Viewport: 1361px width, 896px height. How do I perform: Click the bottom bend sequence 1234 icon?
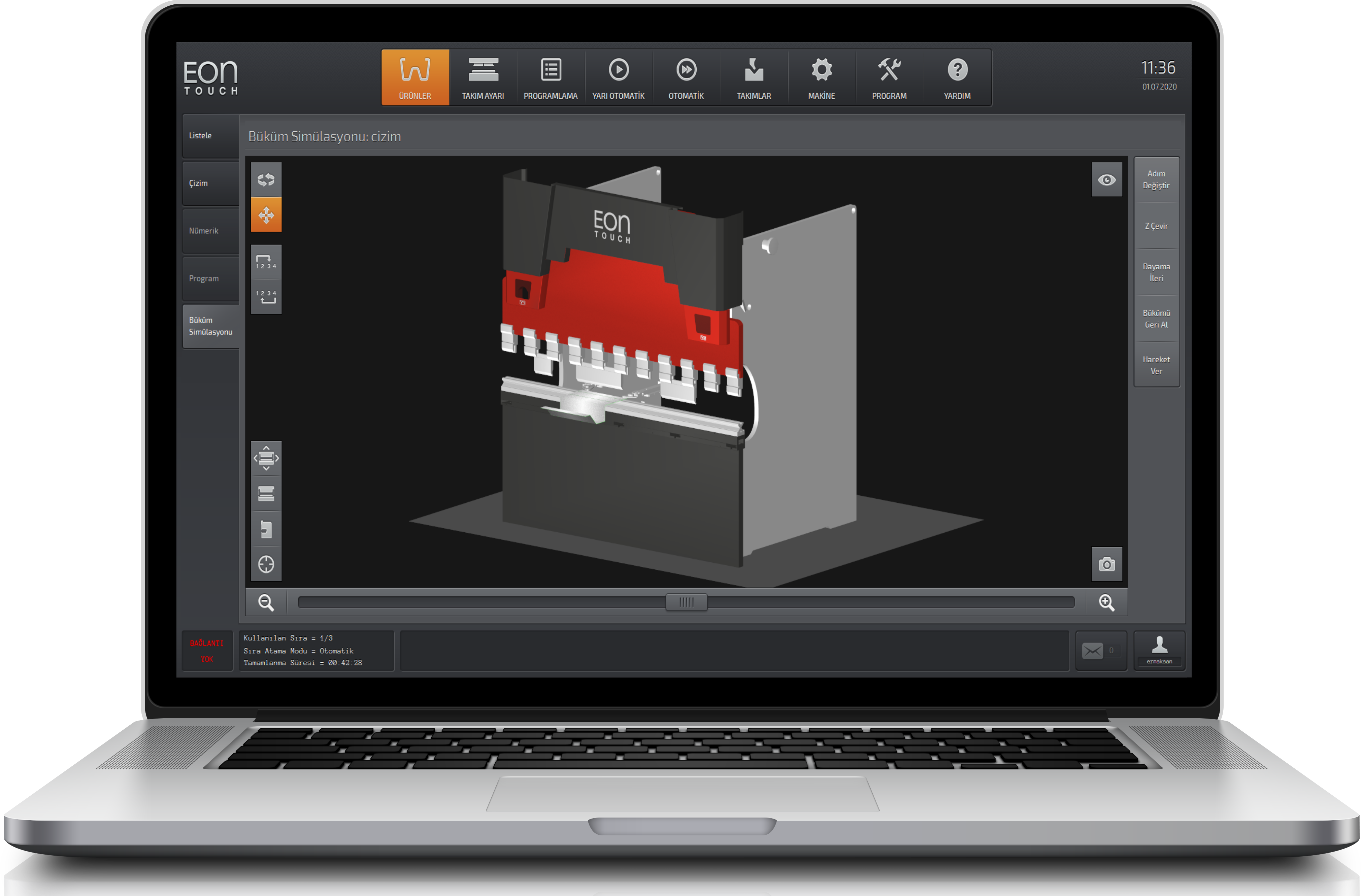[266, 297]
